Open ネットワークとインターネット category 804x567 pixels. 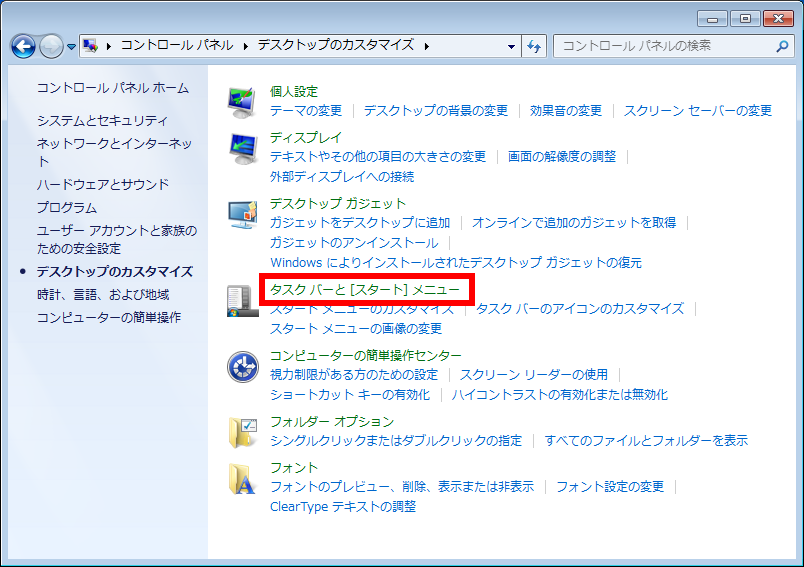pyautogui.click(x=115, y=152)
